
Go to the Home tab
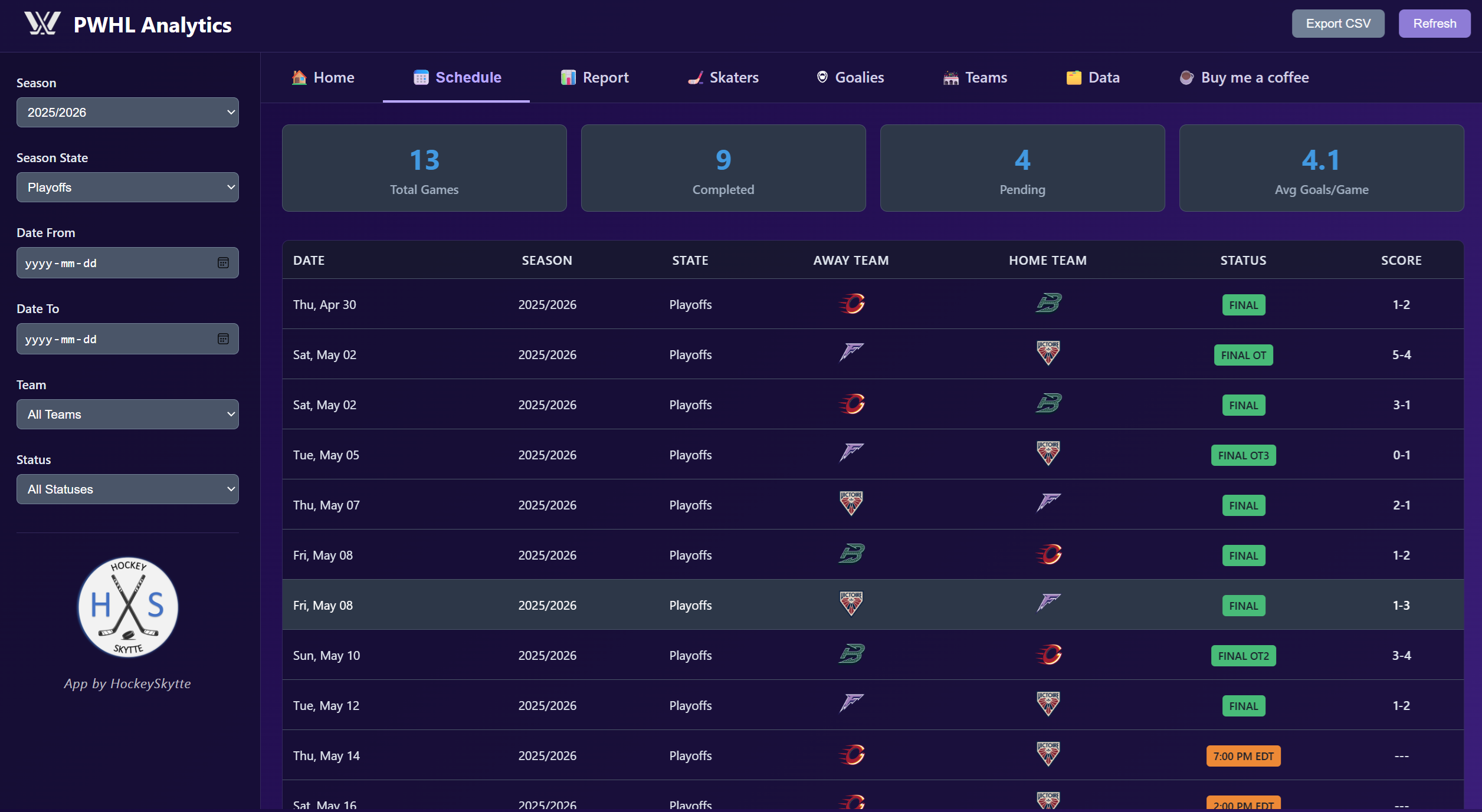323,77
